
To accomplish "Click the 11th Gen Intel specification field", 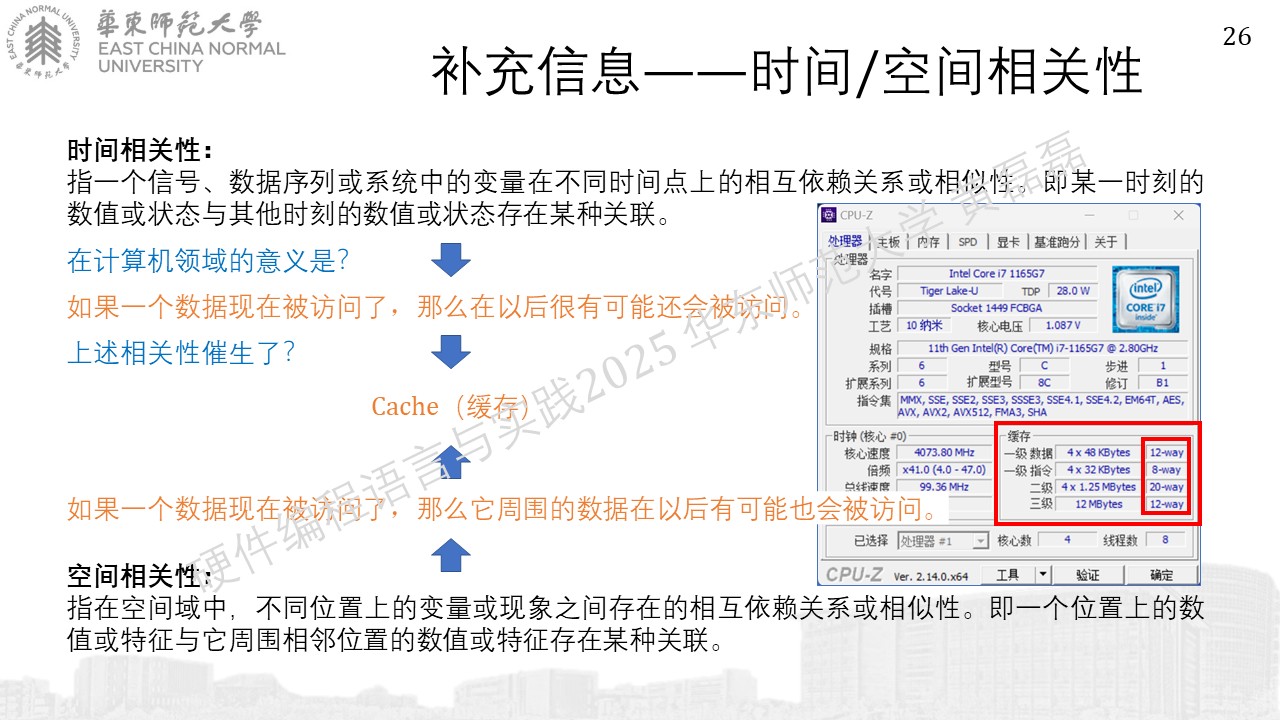I will click(1042, 348).
